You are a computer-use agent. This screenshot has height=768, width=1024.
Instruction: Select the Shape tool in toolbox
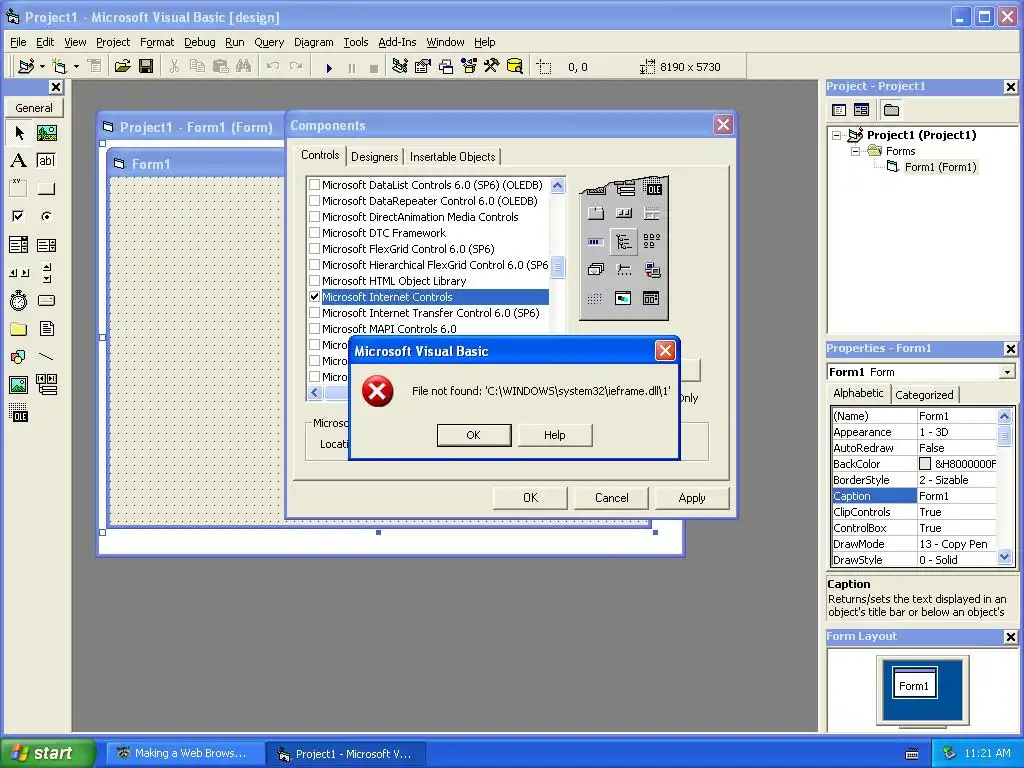[x=19, y=357]
